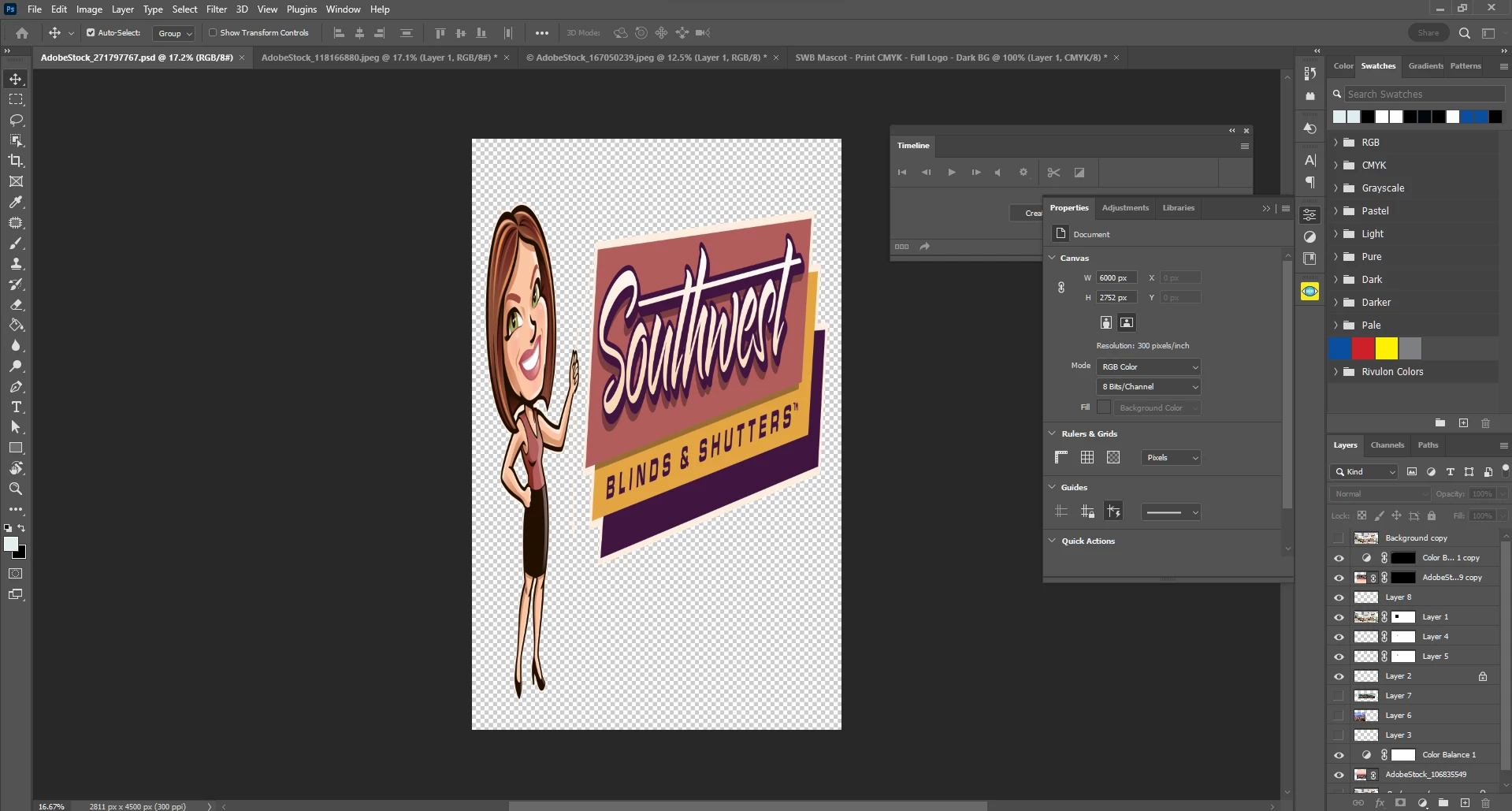
Task: Choose the Clone Stamp tool
Action: (x=16, y=263)
